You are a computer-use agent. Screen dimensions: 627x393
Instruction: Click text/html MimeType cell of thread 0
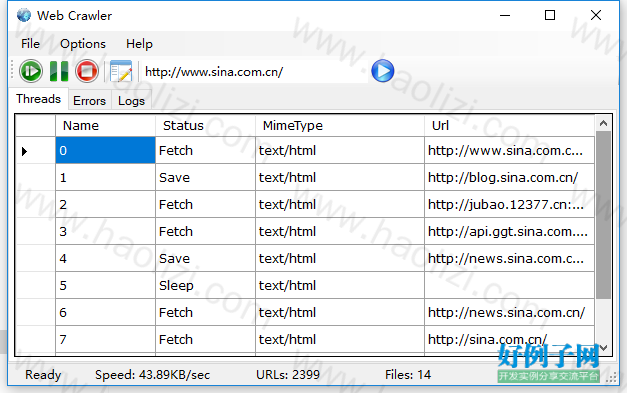click(x=339, y=150)
